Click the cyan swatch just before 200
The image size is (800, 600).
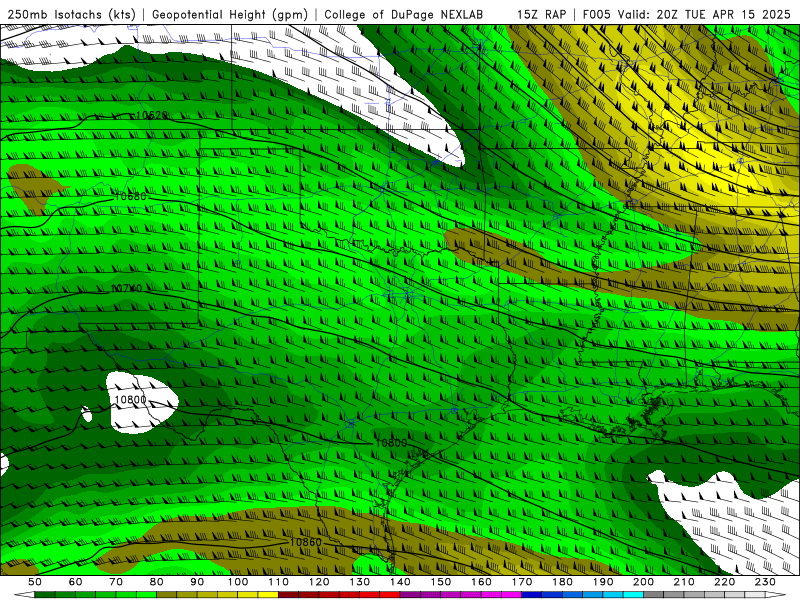[633, 595]
